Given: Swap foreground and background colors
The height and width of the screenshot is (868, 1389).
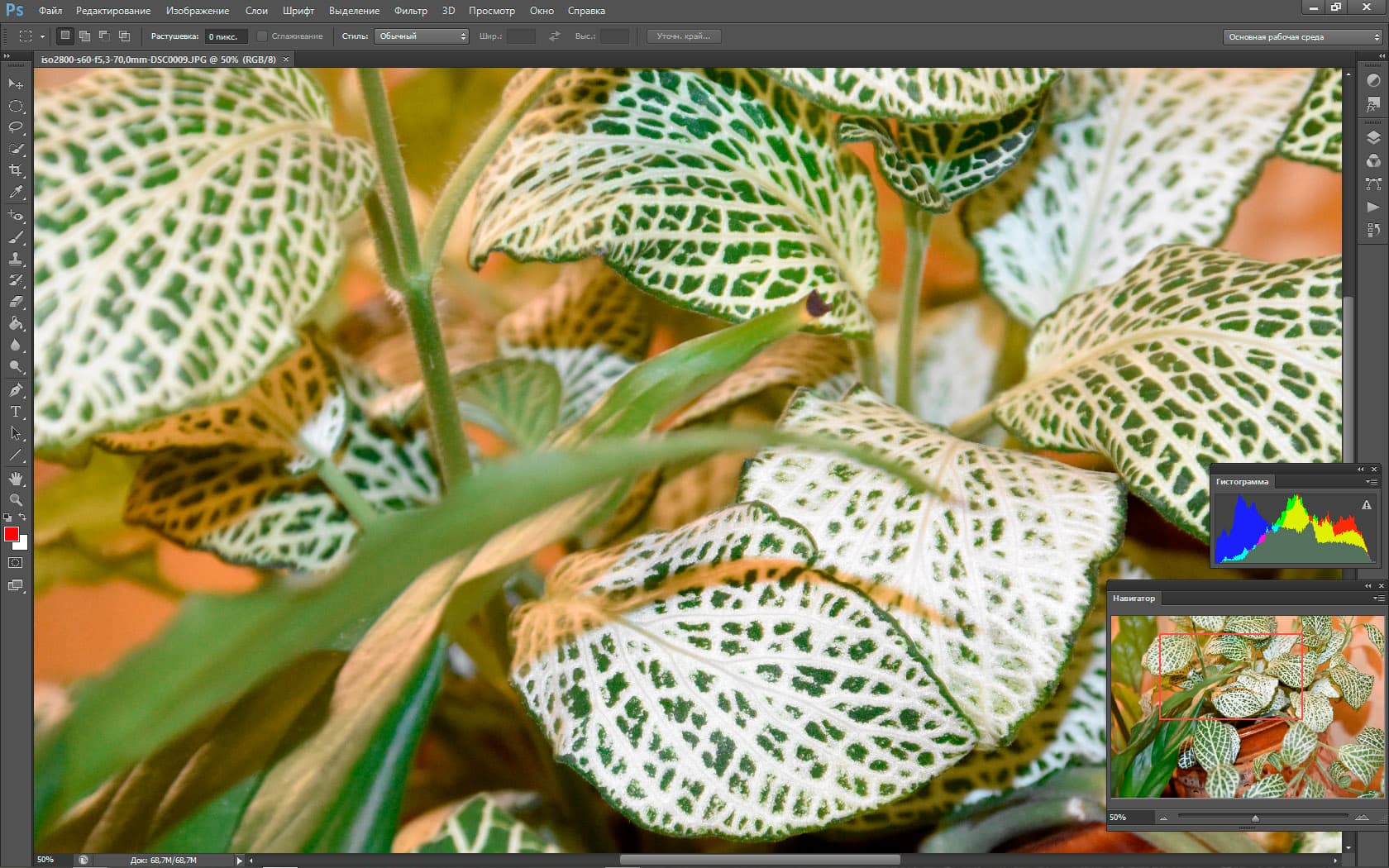Looking at the screenshot, I should pyautogui.click(x=23, y=517).
